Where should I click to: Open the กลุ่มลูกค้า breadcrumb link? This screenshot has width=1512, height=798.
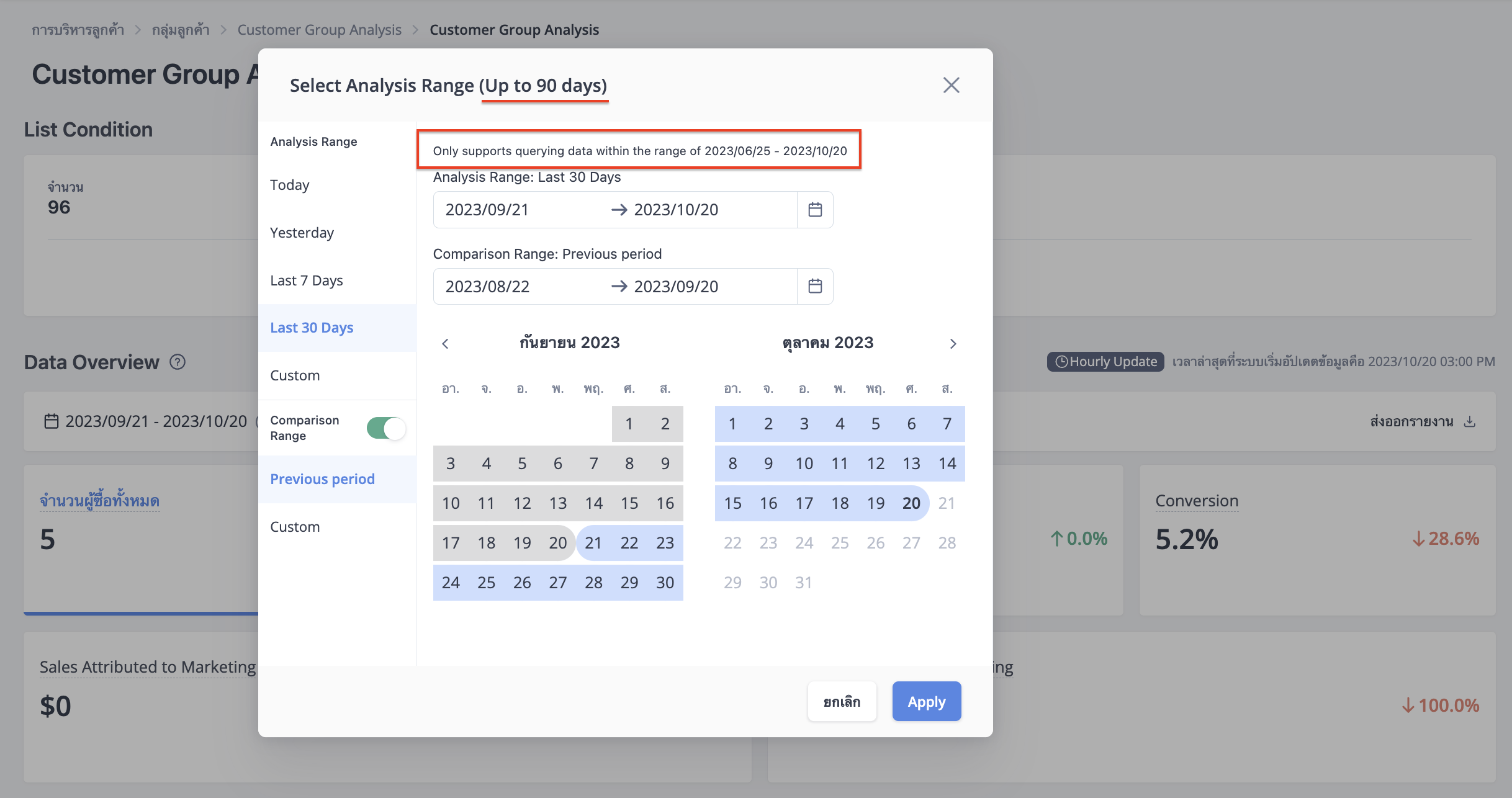coord(181,30)
